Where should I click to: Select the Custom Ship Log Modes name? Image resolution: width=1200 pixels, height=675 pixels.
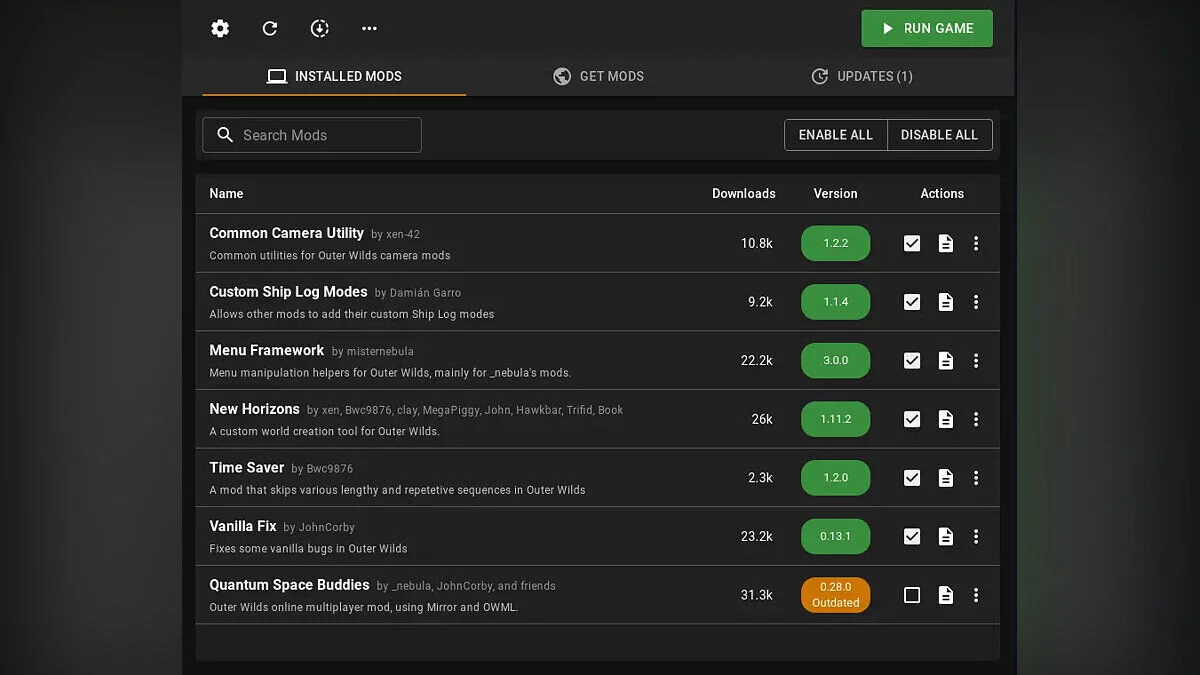coord(288,292)
